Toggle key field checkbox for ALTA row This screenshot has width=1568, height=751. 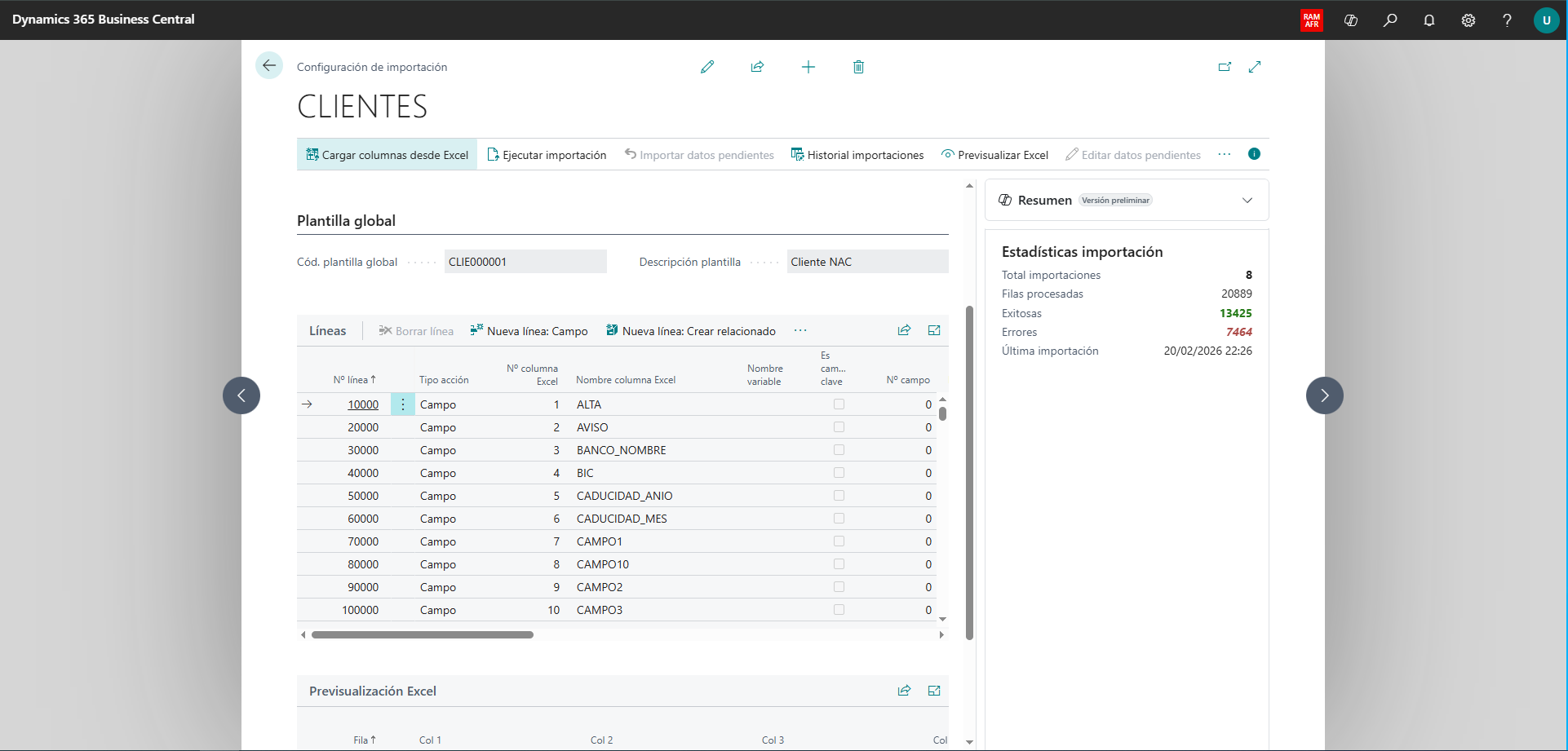[839, 404]
